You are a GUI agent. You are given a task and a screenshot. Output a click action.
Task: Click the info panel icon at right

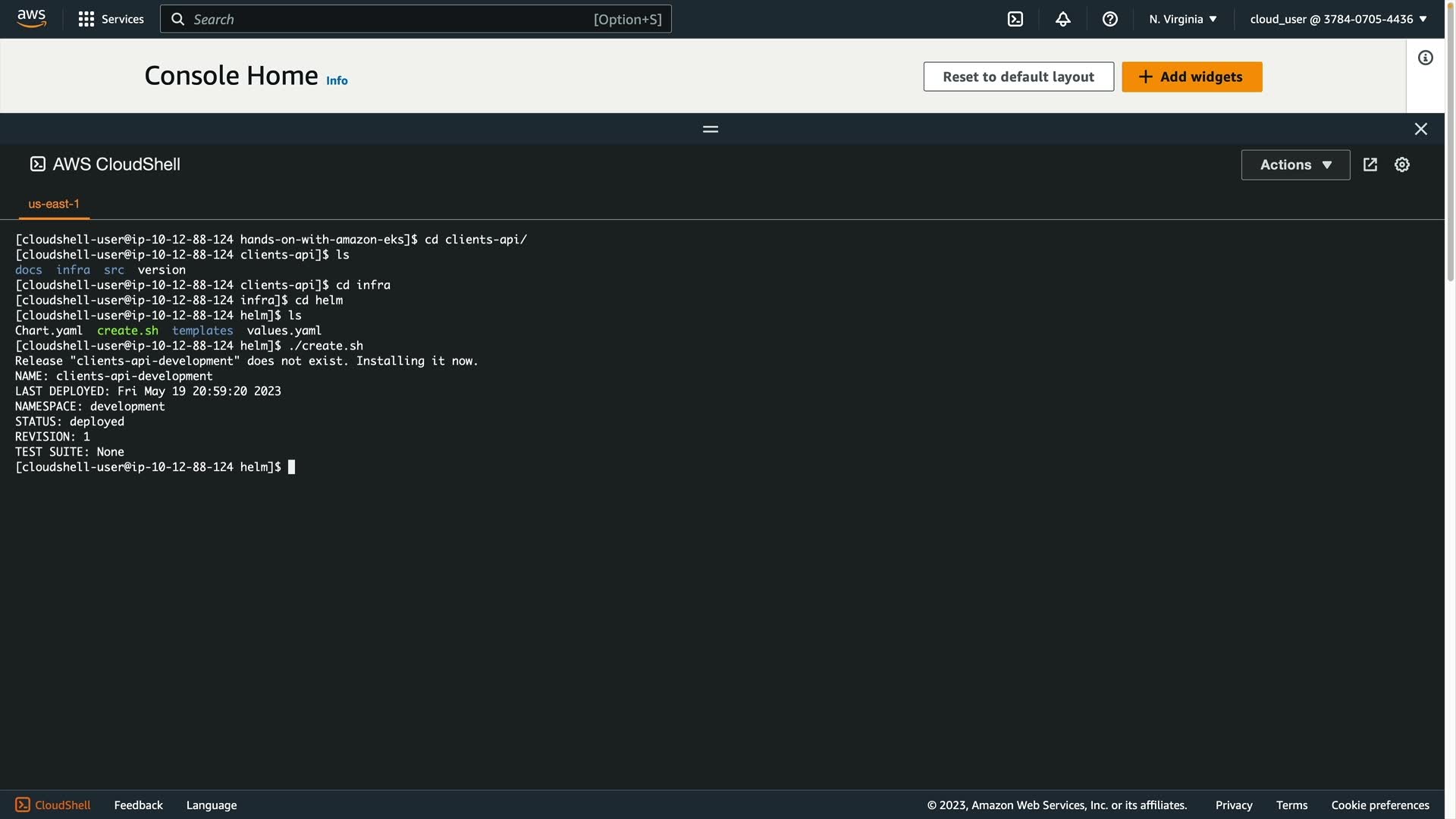[x=1425, y=58]
